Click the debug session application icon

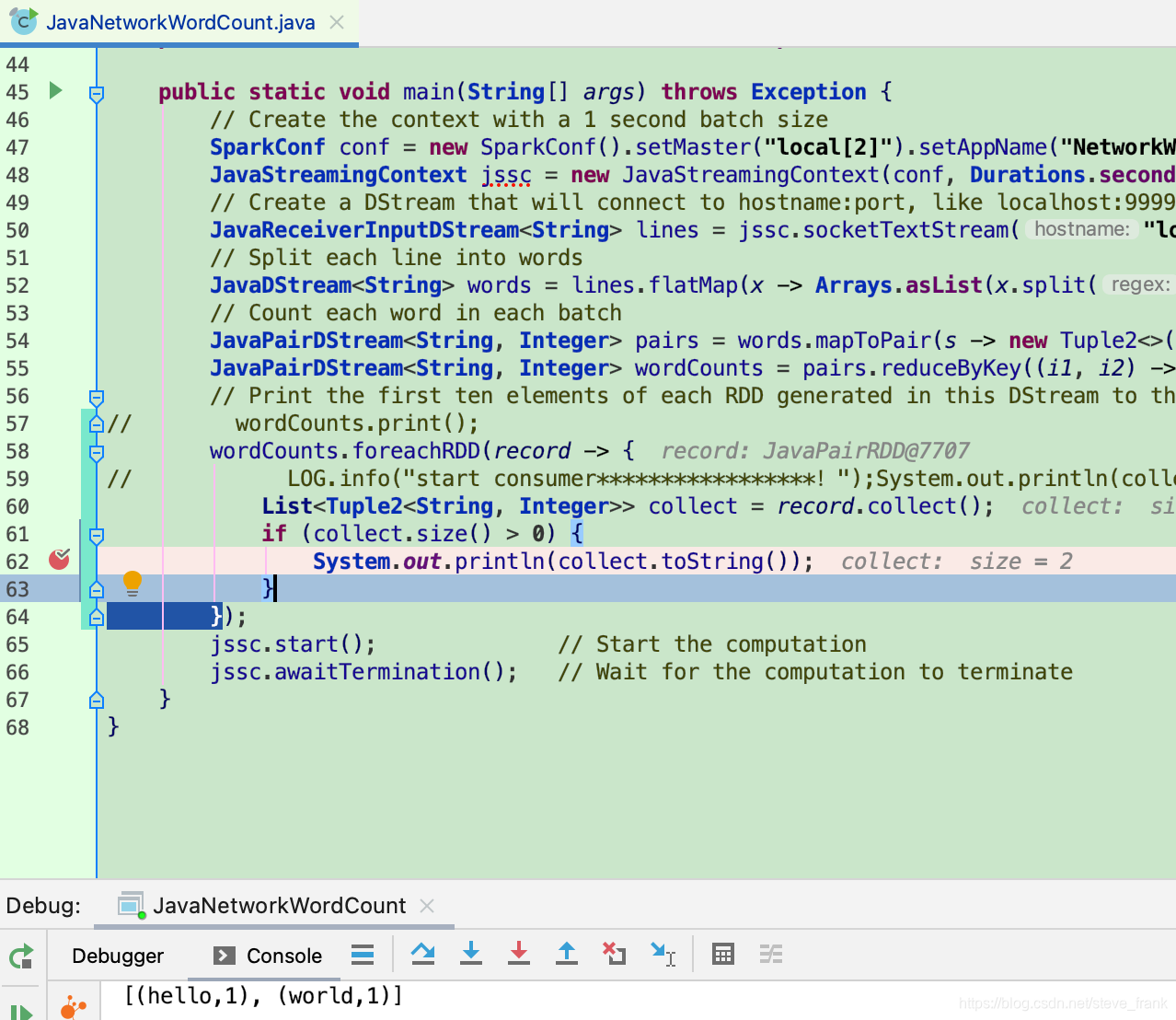point(132,906)
